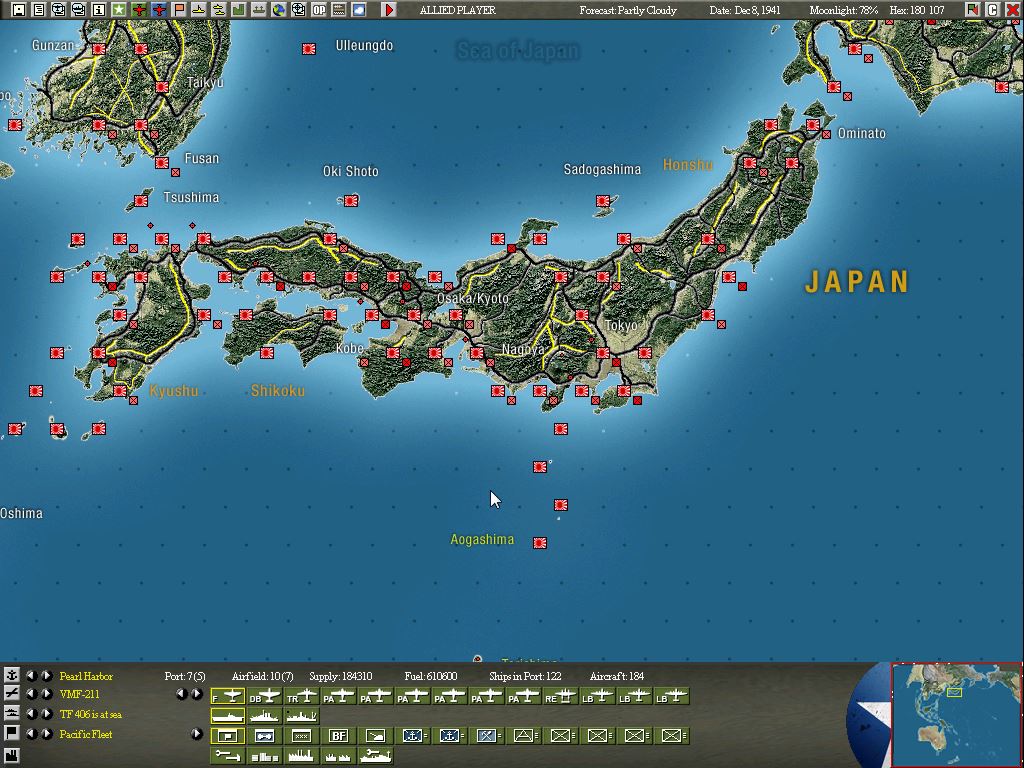Click the Pacific Fleet label

[x=86, y=734]
